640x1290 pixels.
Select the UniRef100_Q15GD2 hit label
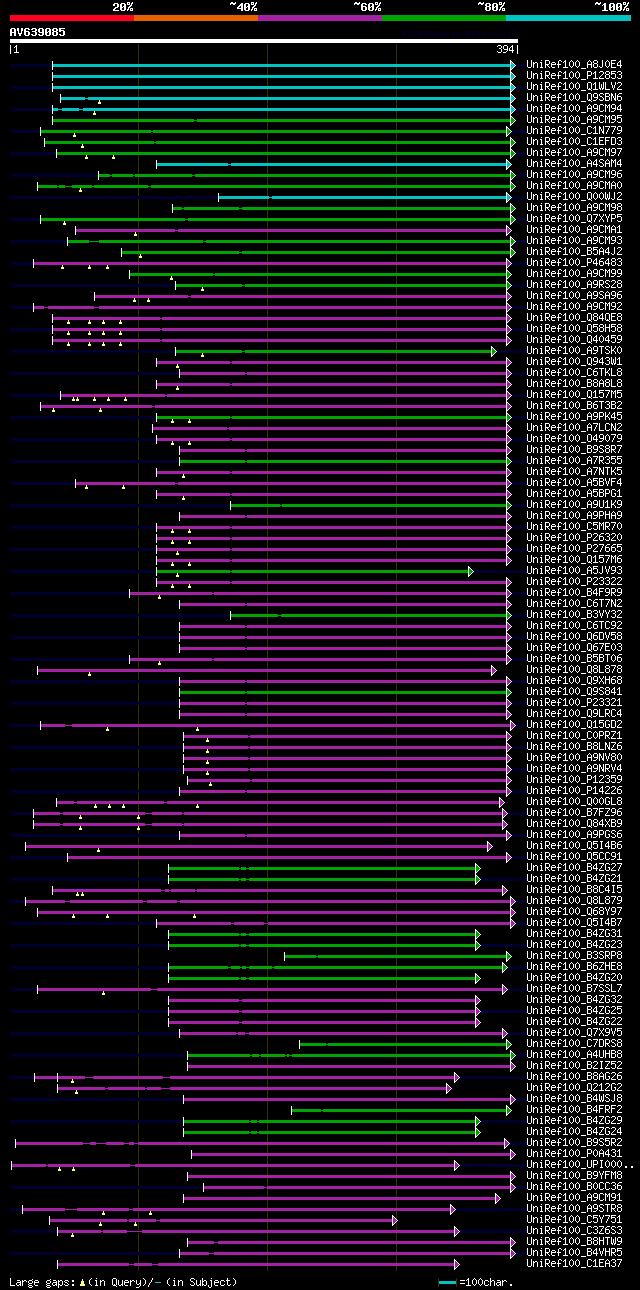573,724
